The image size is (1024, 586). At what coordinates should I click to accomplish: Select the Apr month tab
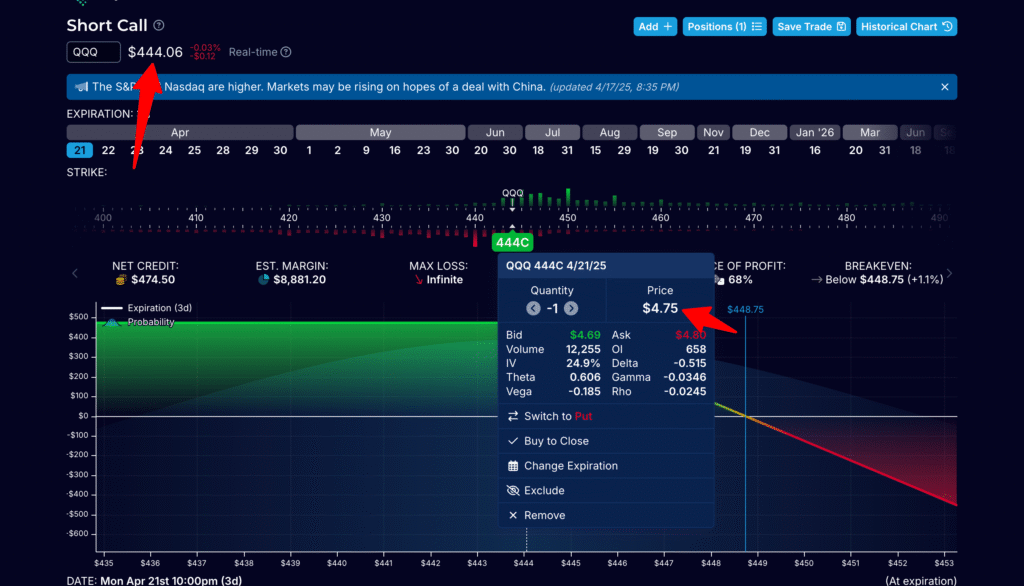[x=180, y=133]
